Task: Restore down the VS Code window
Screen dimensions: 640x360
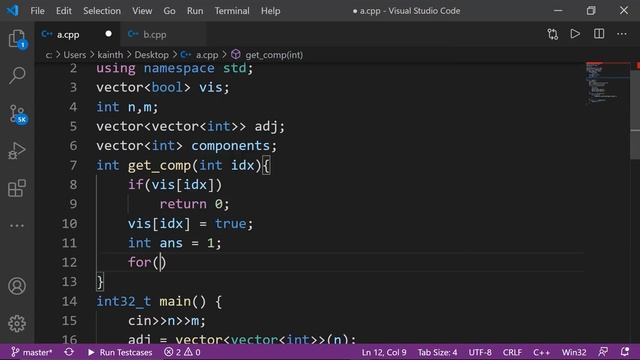Action: 591,11
